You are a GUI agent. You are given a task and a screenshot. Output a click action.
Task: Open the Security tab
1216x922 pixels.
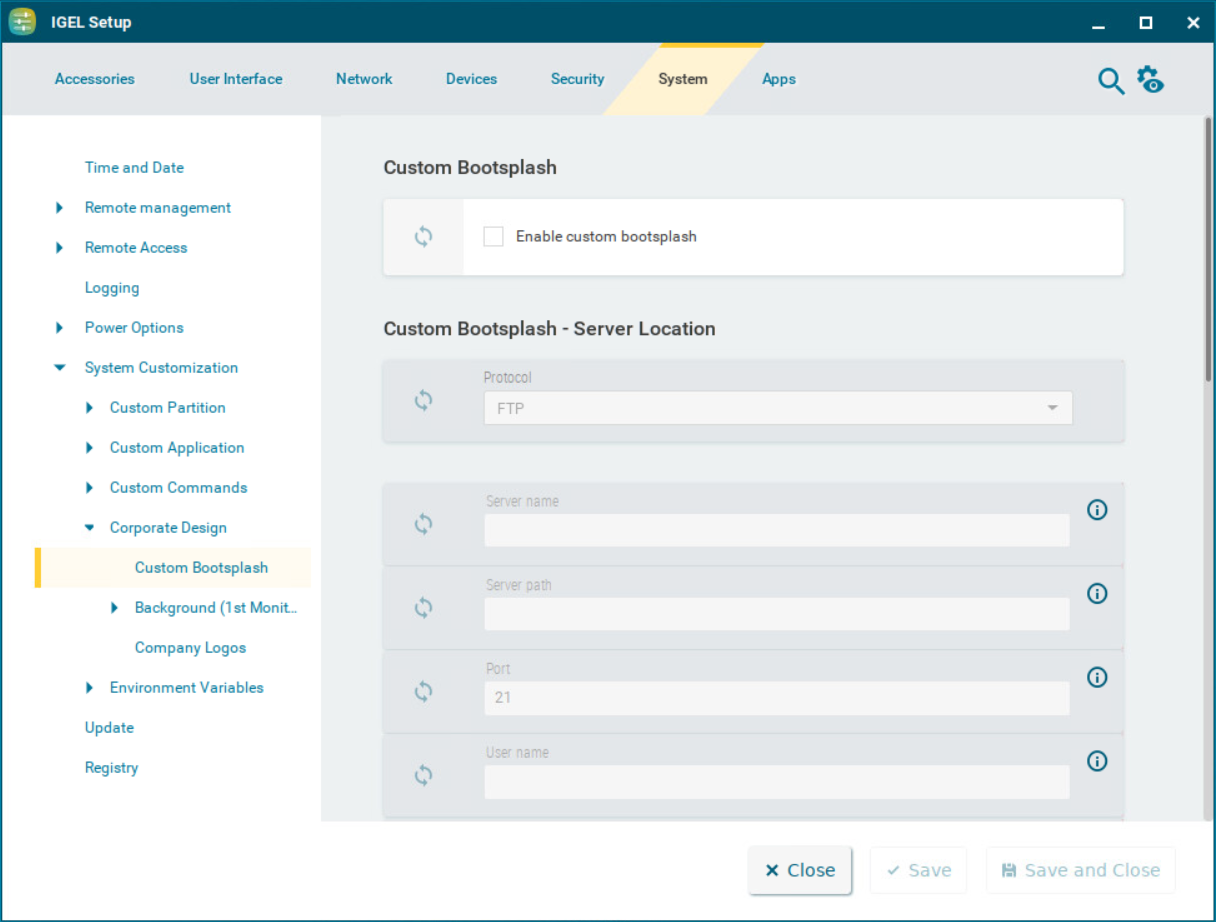tap(577, 79)
